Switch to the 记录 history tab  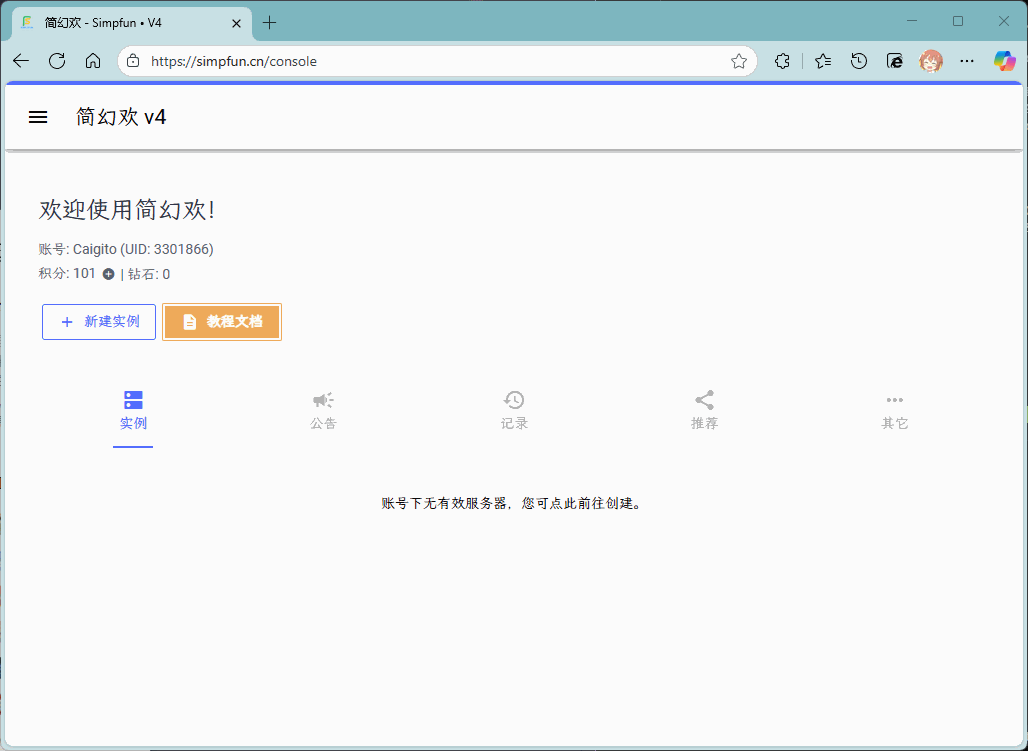(x=514, y=411)
